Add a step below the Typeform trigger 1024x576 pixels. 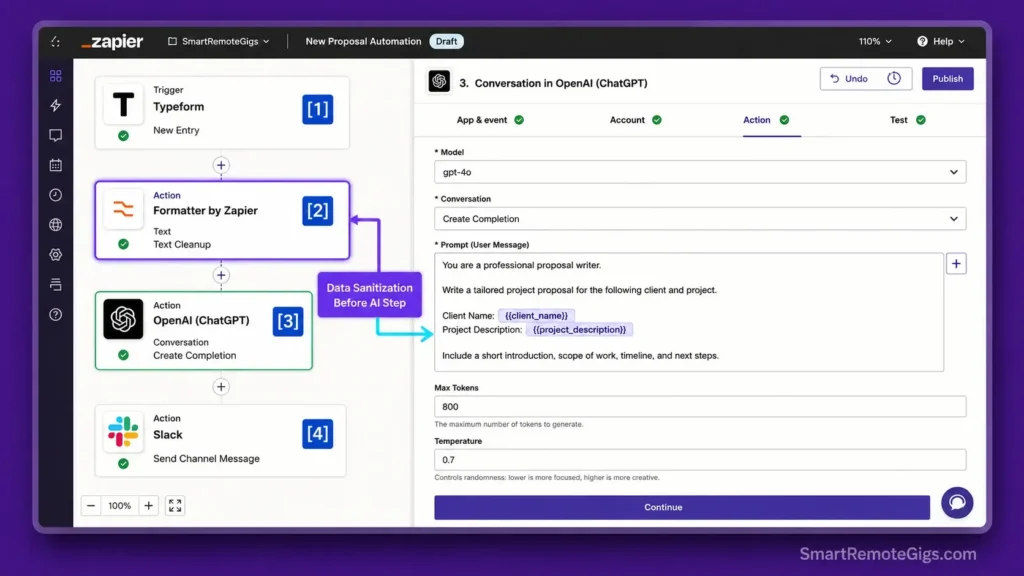pyautogui.click(x=221, y=165)
